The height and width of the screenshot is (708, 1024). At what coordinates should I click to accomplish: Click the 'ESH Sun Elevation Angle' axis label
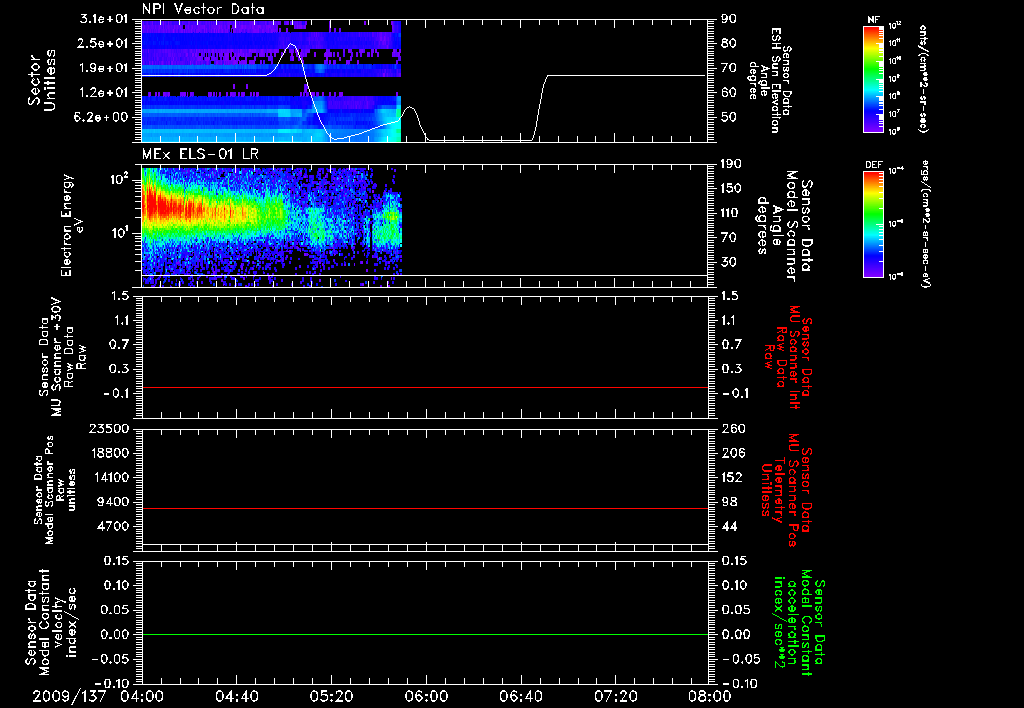point(769,80)
